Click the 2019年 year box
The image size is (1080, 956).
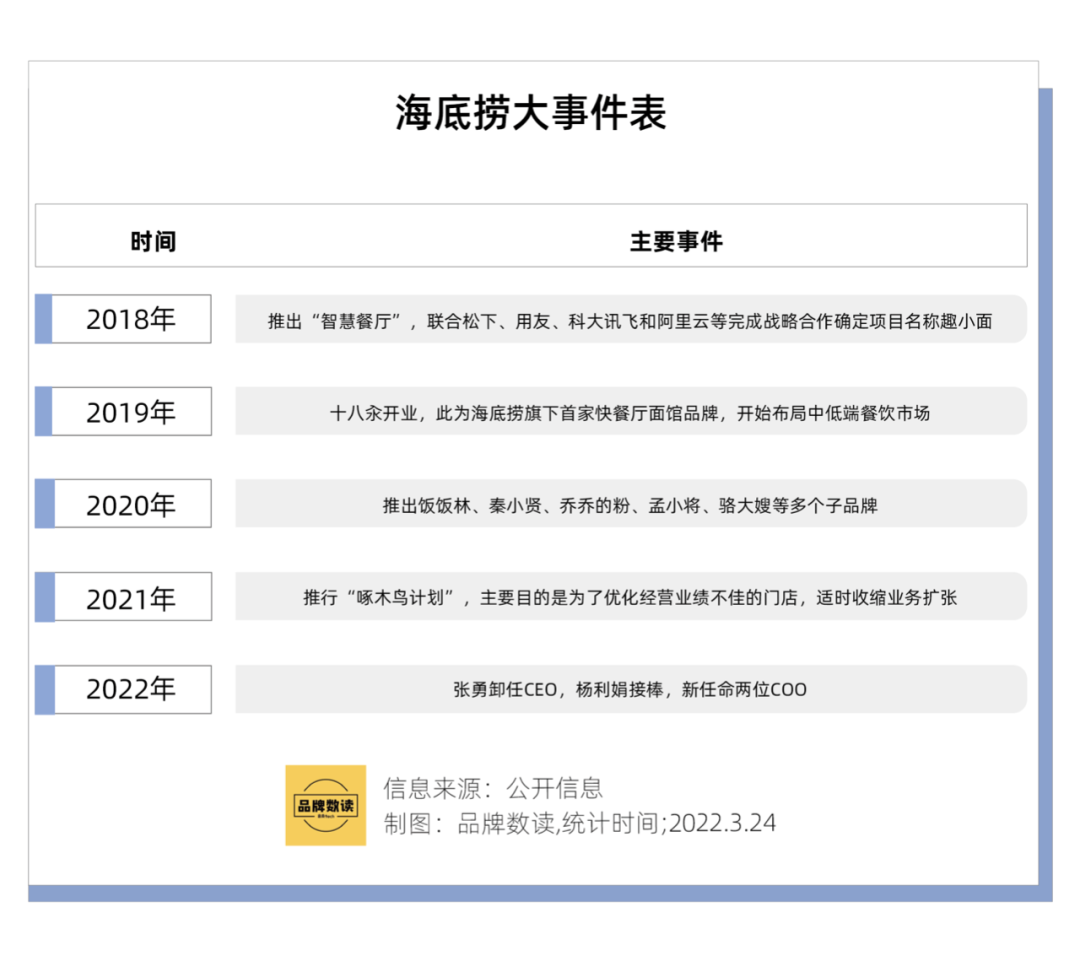coord(131,412)
